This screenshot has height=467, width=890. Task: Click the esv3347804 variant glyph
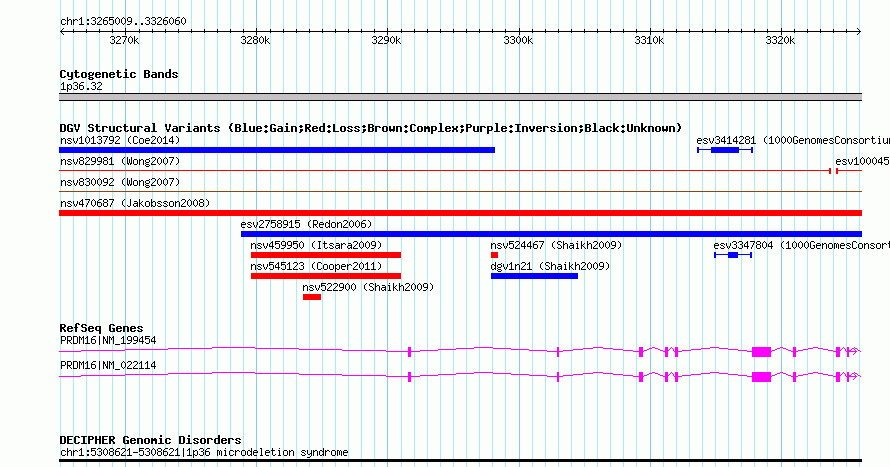733,255
